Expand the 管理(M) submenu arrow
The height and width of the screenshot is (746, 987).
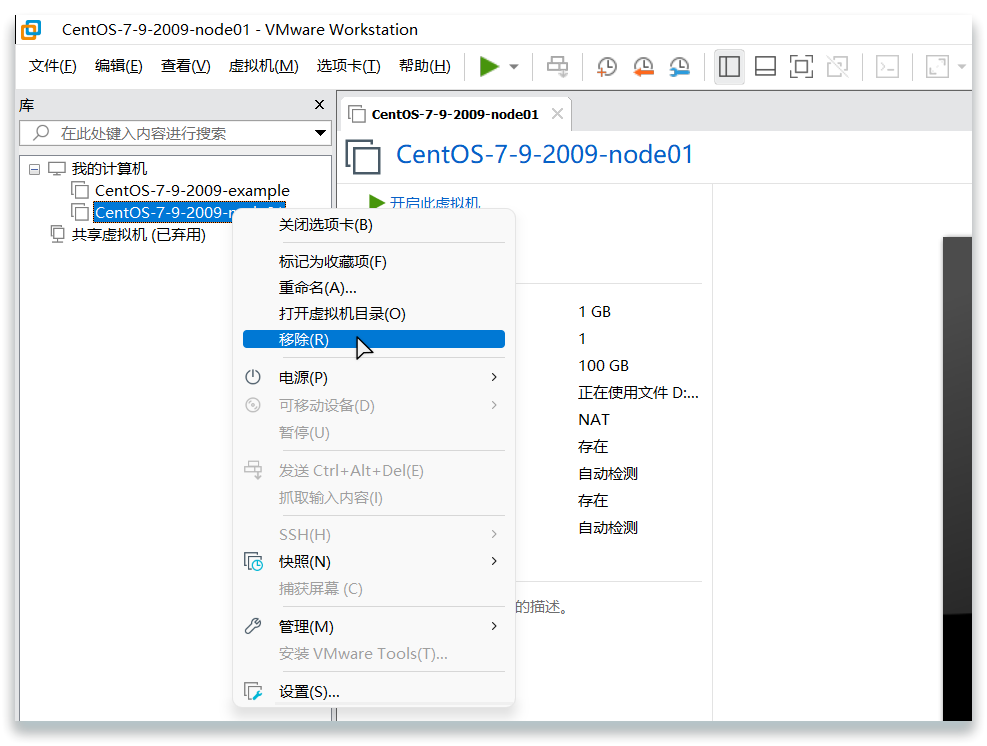(494, 626)
